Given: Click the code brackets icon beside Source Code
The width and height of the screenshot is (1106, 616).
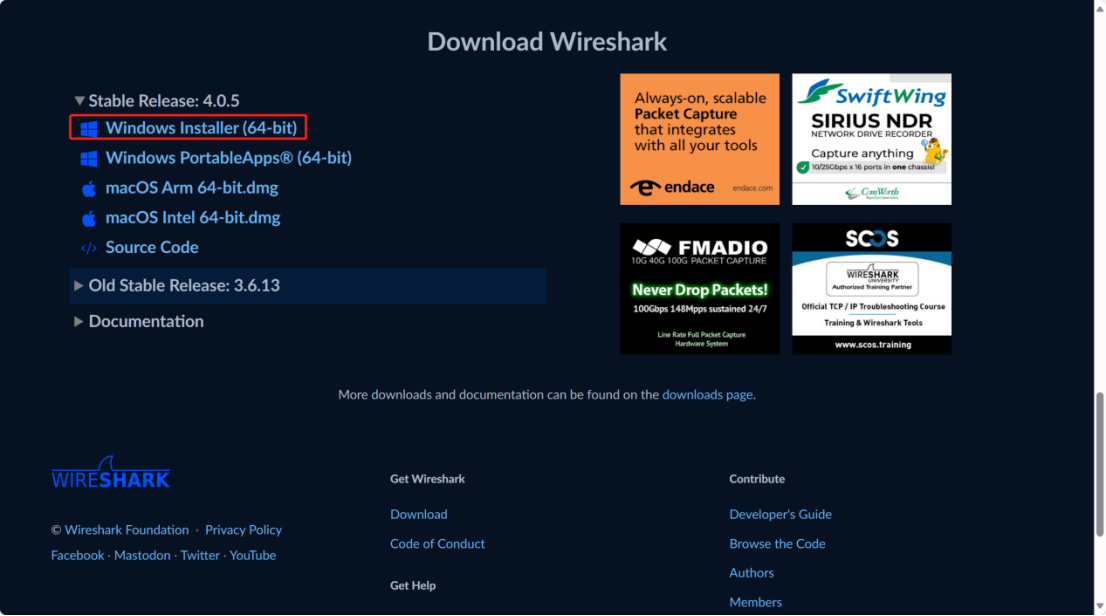Looking at the screenshot, I should (x=89, y=248).
